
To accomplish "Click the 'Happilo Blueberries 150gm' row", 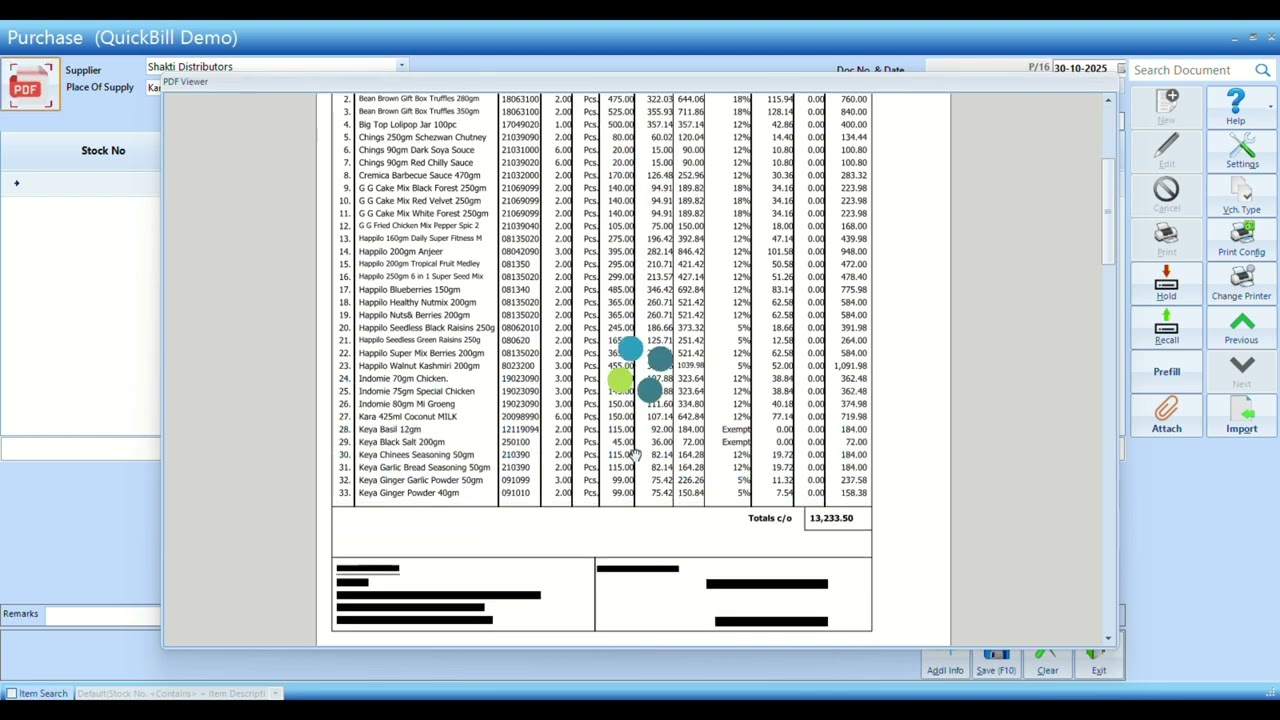I will 604,289.
